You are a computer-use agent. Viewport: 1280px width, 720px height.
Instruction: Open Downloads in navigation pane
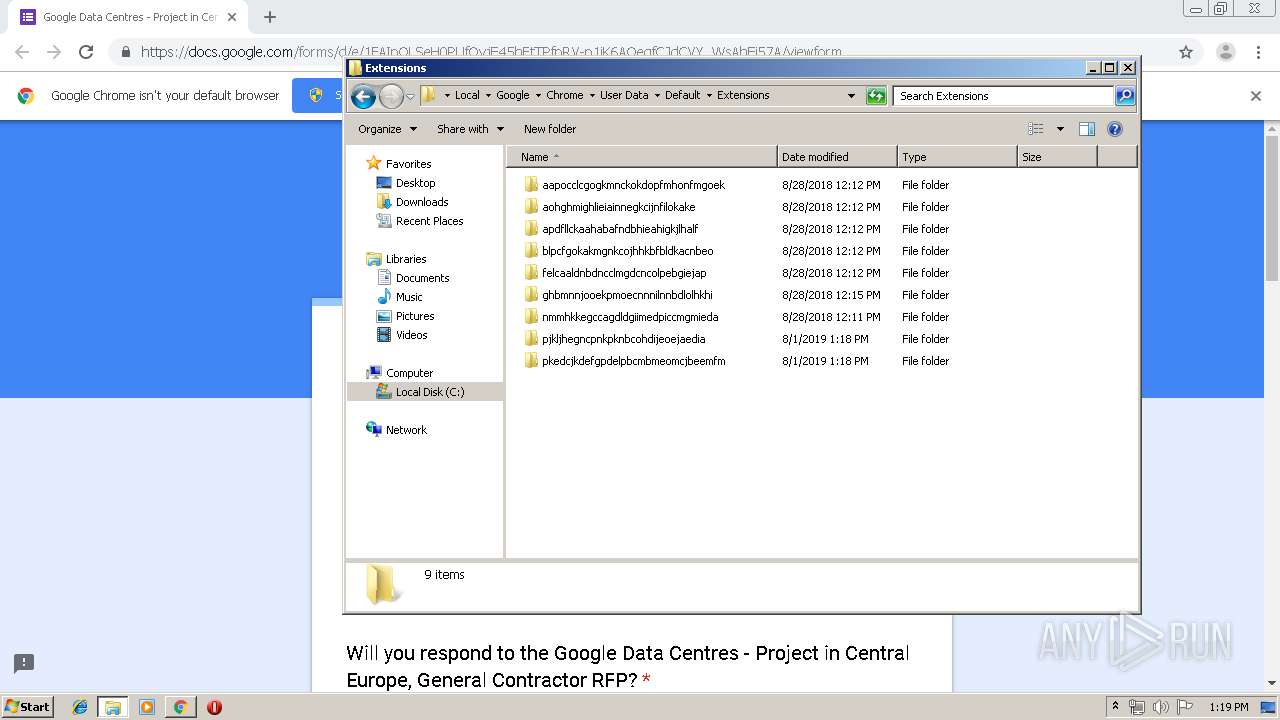pos(422,202)
